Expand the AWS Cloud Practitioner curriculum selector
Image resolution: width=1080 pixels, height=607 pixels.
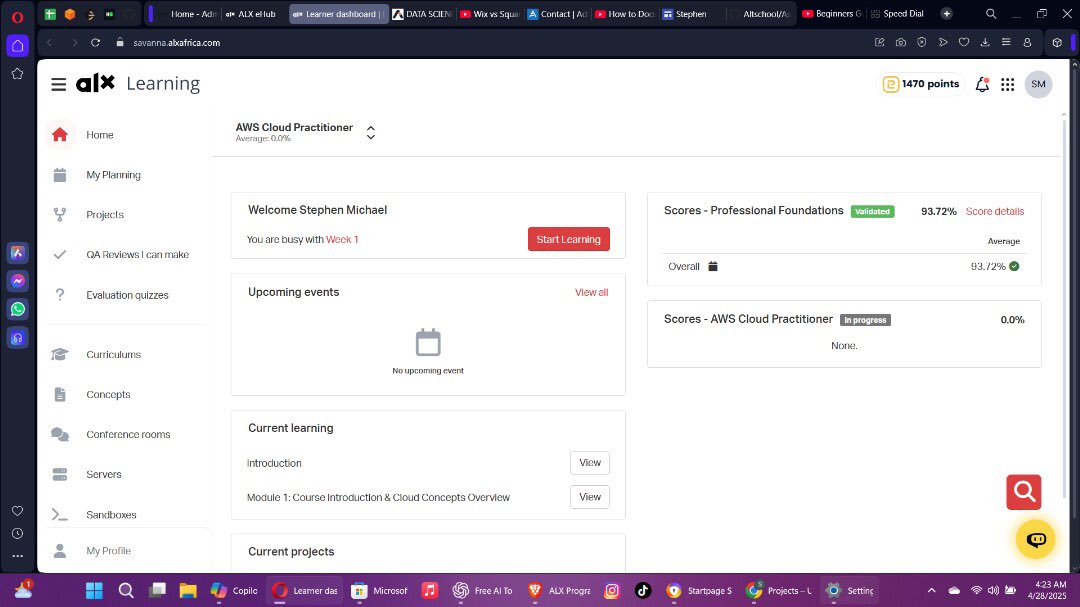[x=371, y=132]
